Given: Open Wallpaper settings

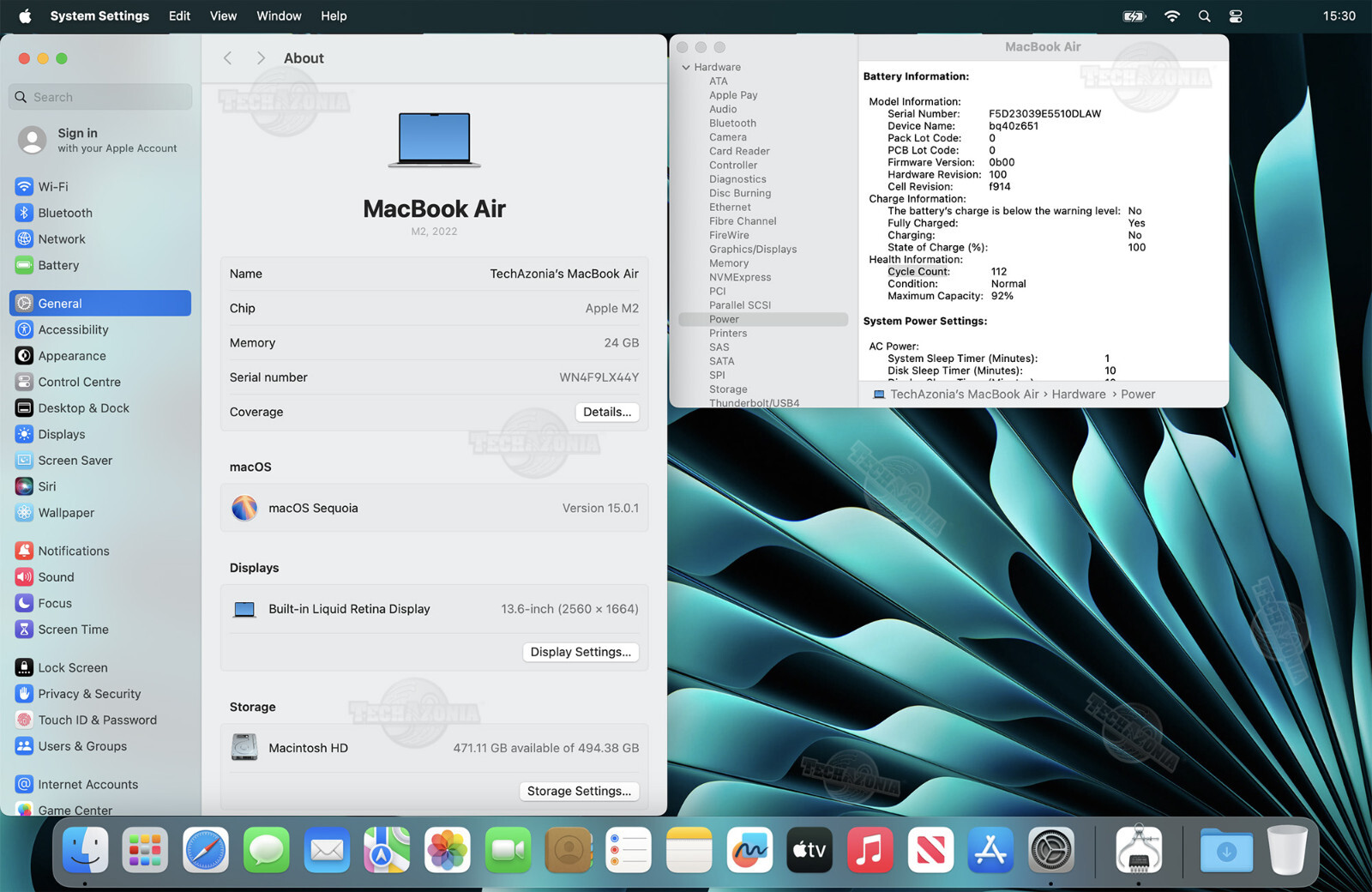Looking at the screenshot, I should (99, 513).
